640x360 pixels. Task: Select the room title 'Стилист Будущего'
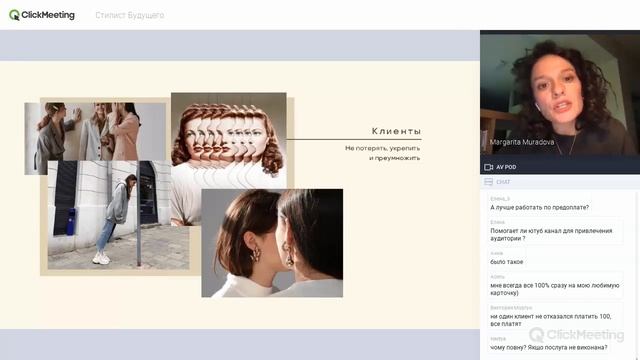pos(130,16)
